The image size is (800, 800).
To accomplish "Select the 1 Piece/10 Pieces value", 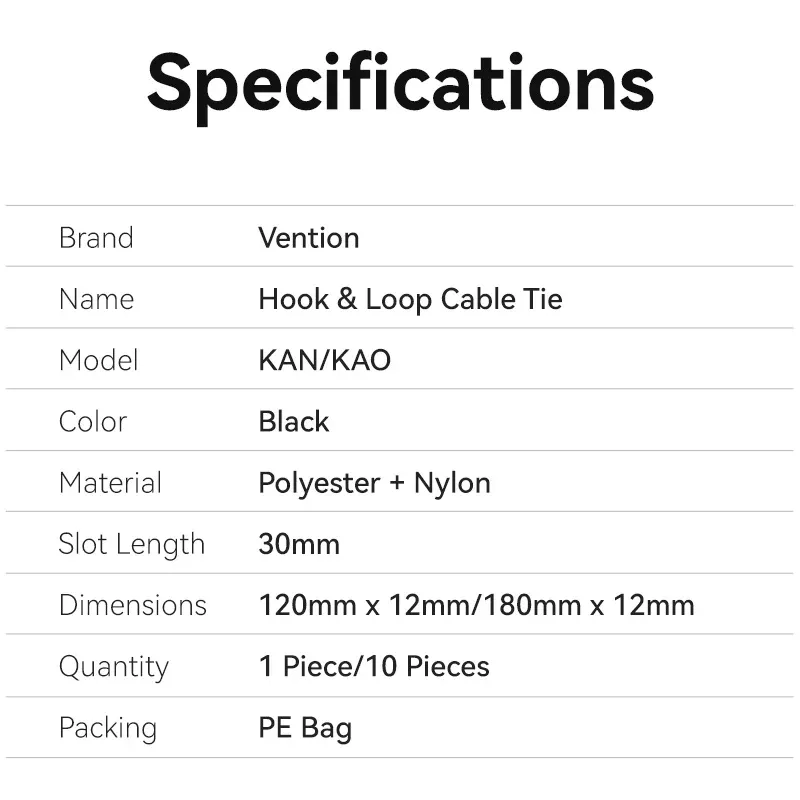I will click(374, 666).
